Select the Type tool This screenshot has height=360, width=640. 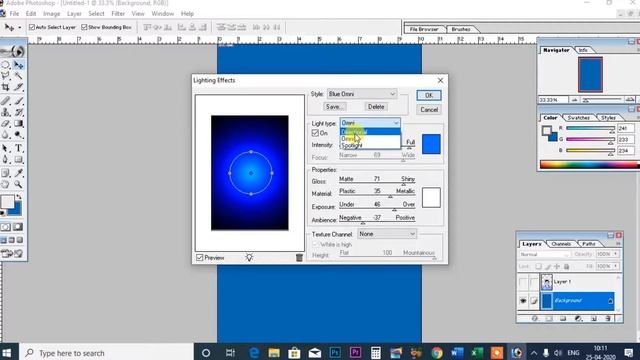[18, 148]
